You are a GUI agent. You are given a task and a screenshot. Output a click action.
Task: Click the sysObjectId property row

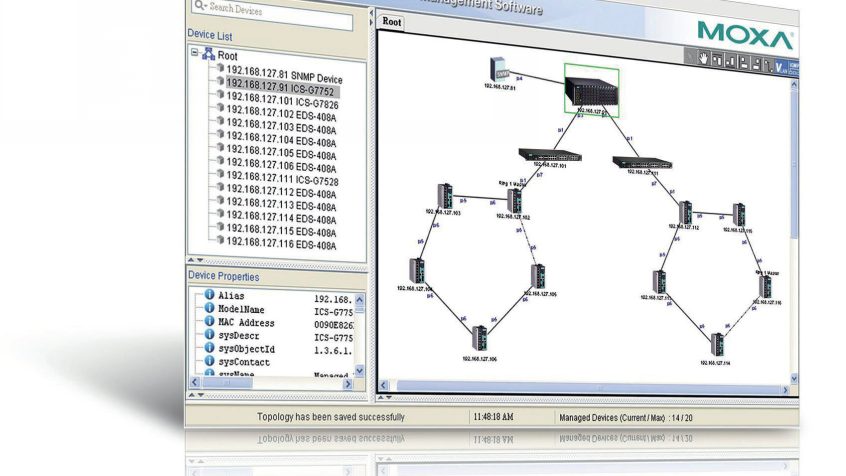(x=278, y=350)
